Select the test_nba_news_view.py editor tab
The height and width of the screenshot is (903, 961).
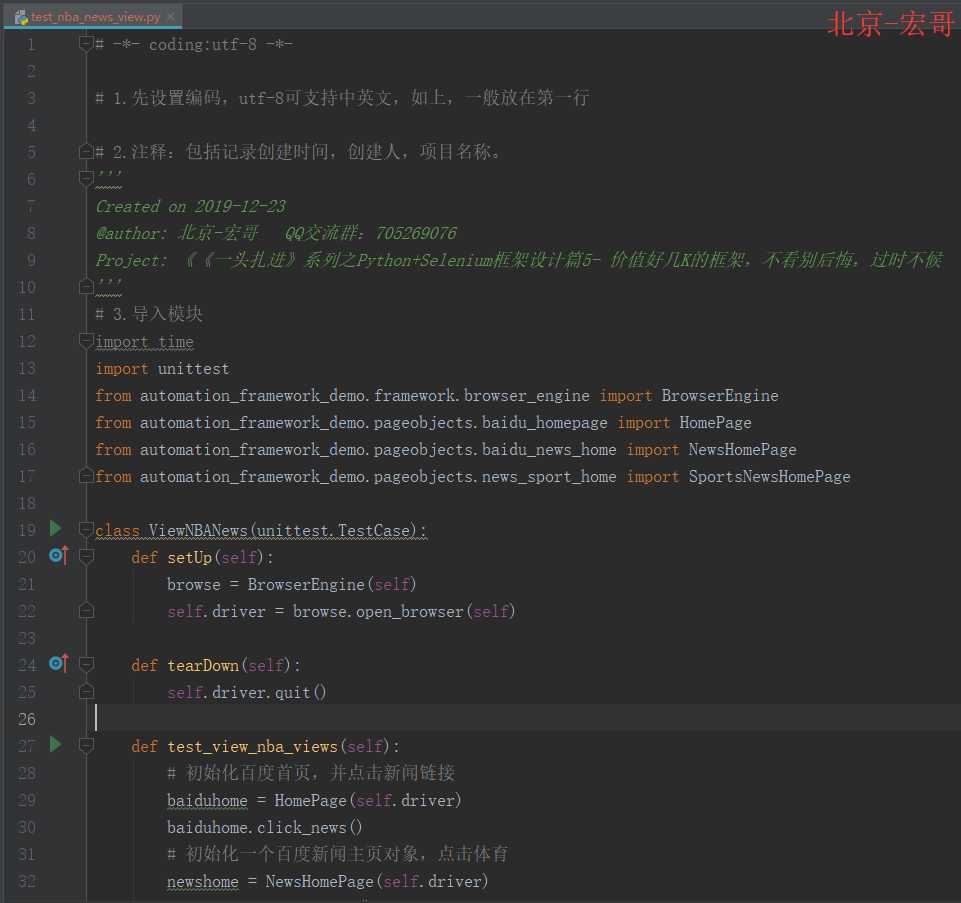(94, 17)
